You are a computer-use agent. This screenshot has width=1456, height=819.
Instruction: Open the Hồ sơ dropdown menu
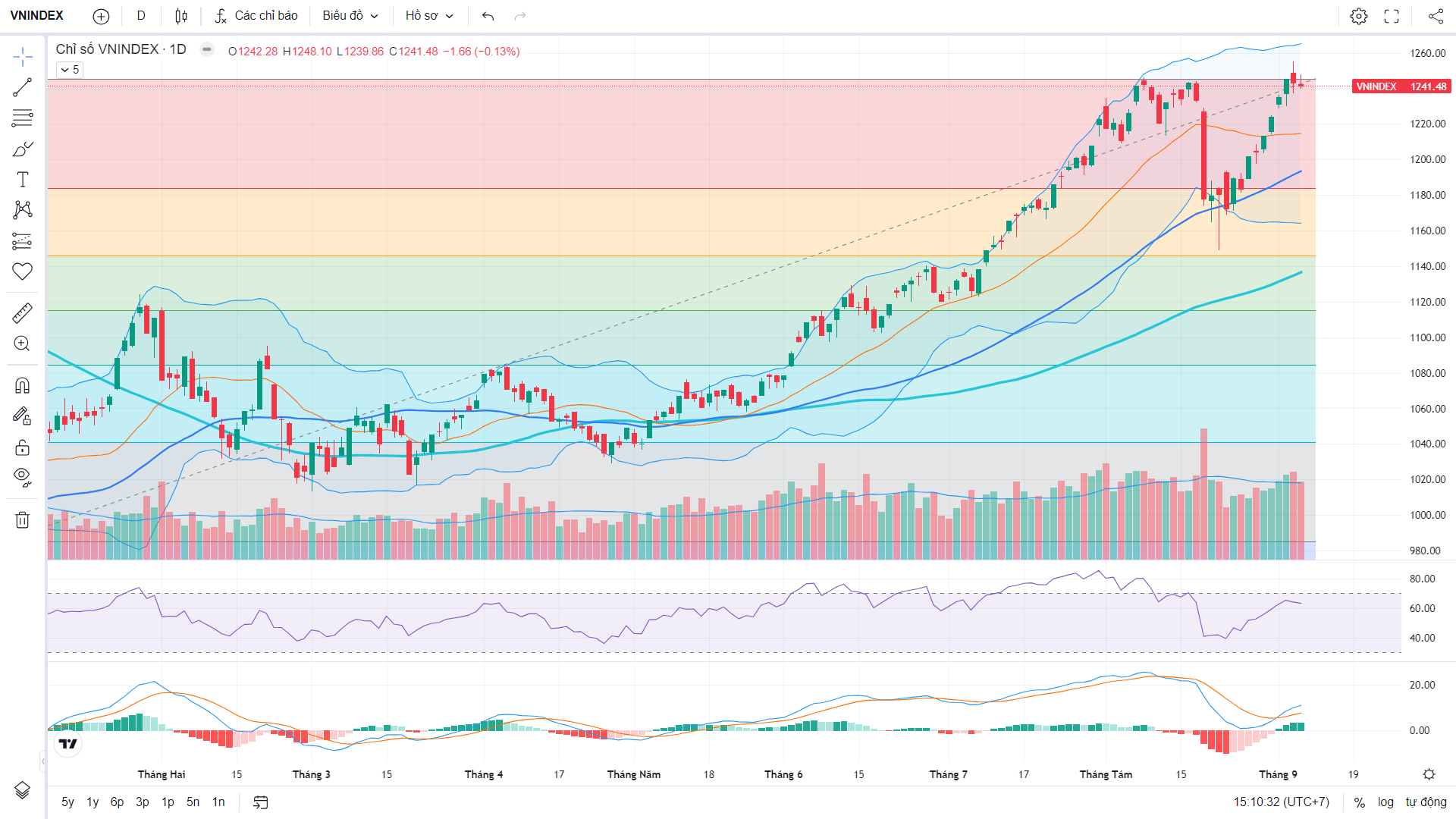tap(429, 16)
